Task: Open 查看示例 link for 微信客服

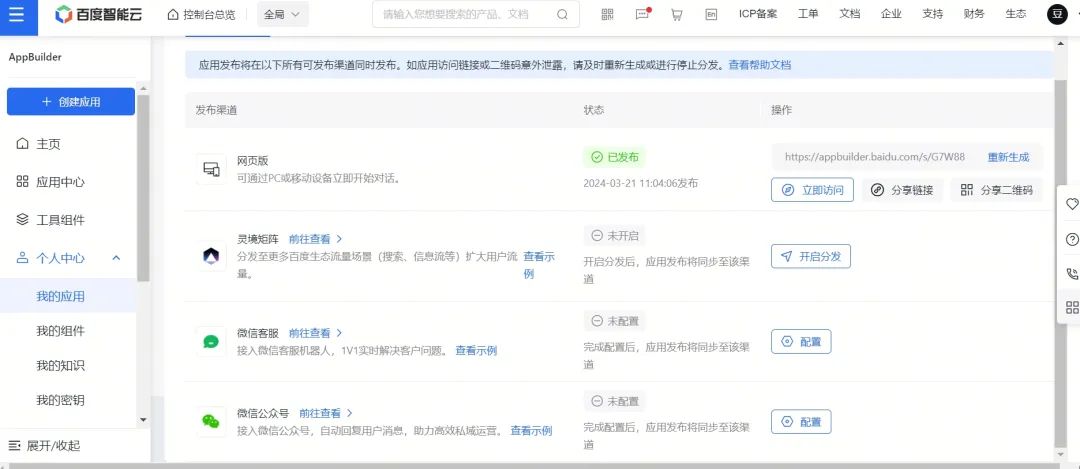Action: 476,351
